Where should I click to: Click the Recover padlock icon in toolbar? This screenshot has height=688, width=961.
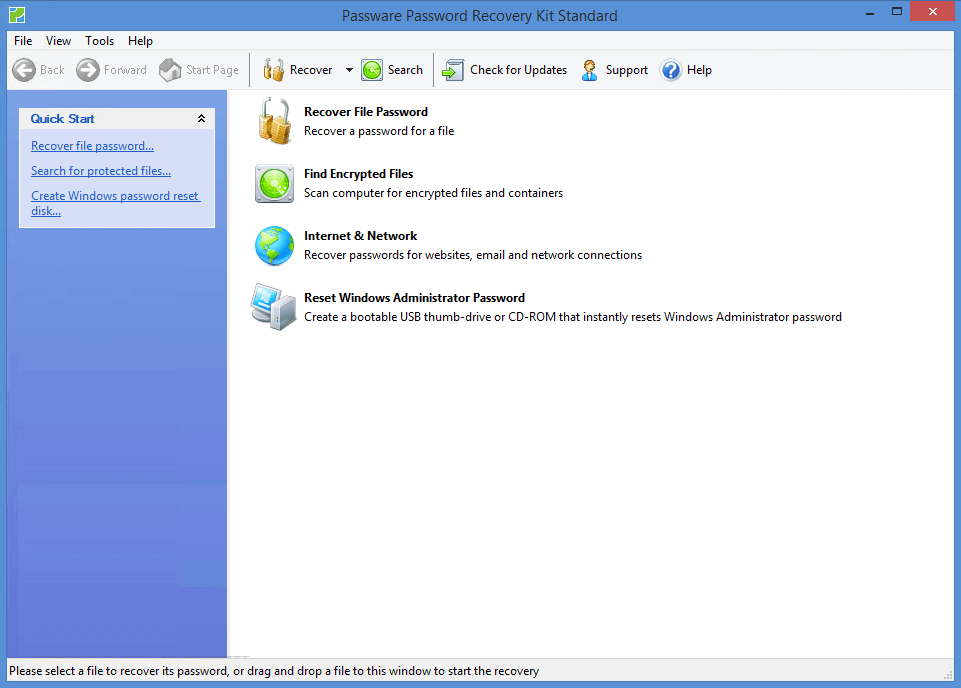(x=273, y=70)
